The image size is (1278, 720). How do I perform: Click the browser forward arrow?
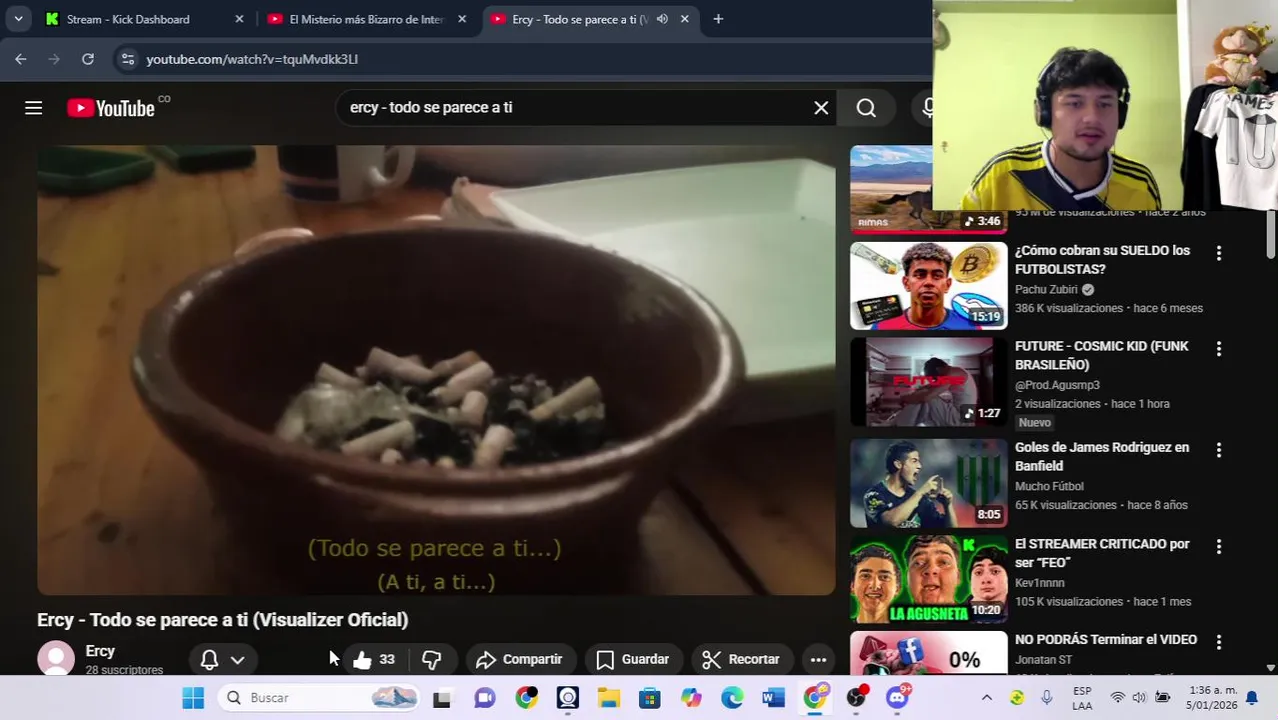coord(54,59)
